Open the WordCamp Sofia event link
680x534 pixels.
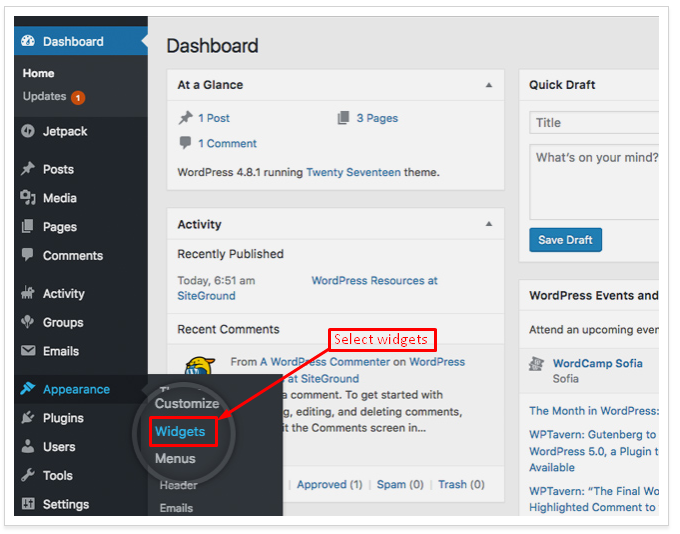point(598,363)
